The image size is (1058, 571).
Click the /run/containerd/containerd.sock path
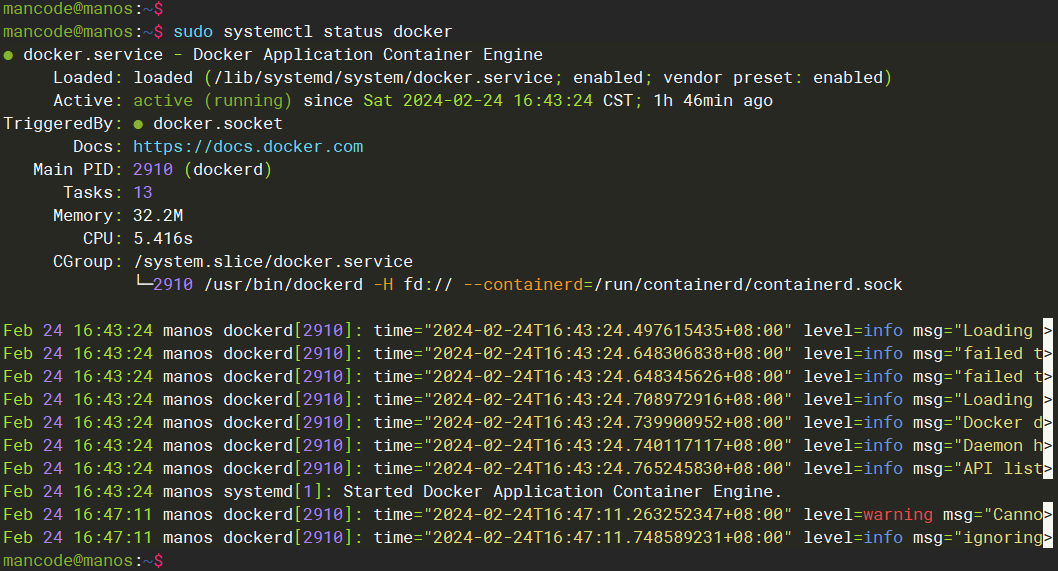click(x=747, y=285)
